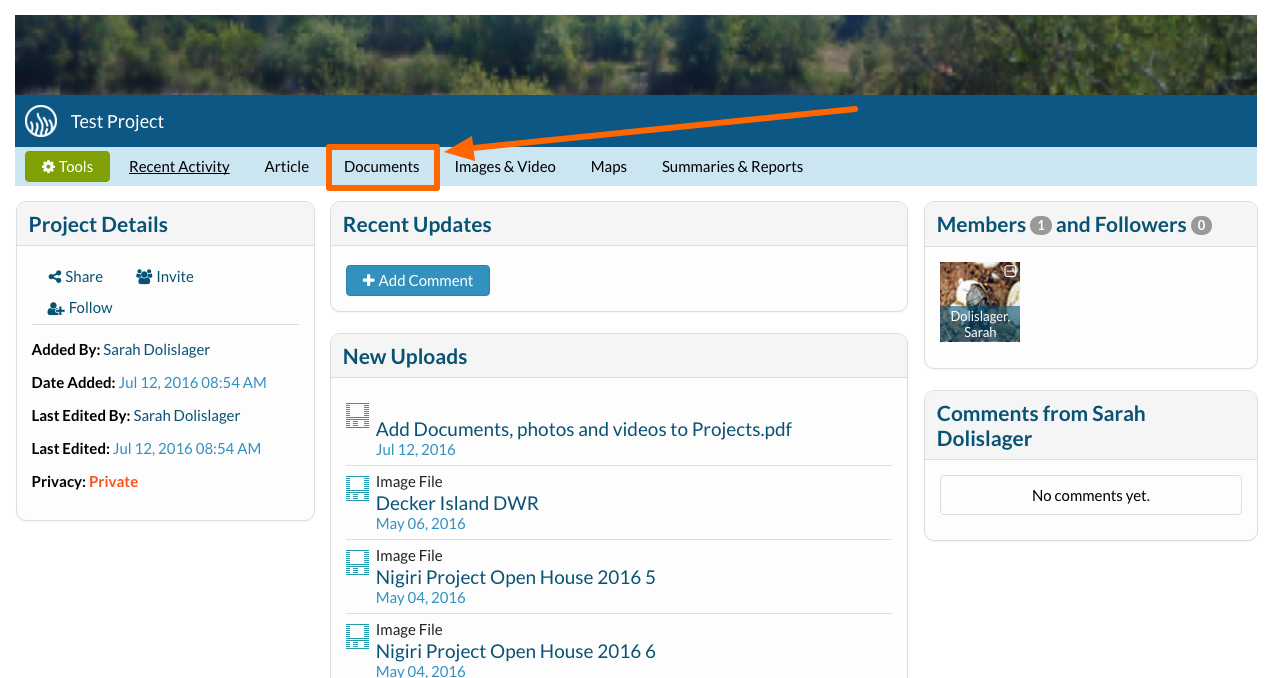The width and height of the screenshot is (1272, 678).
Task: Switch to the Documents tab
Action: coord(381,167)
